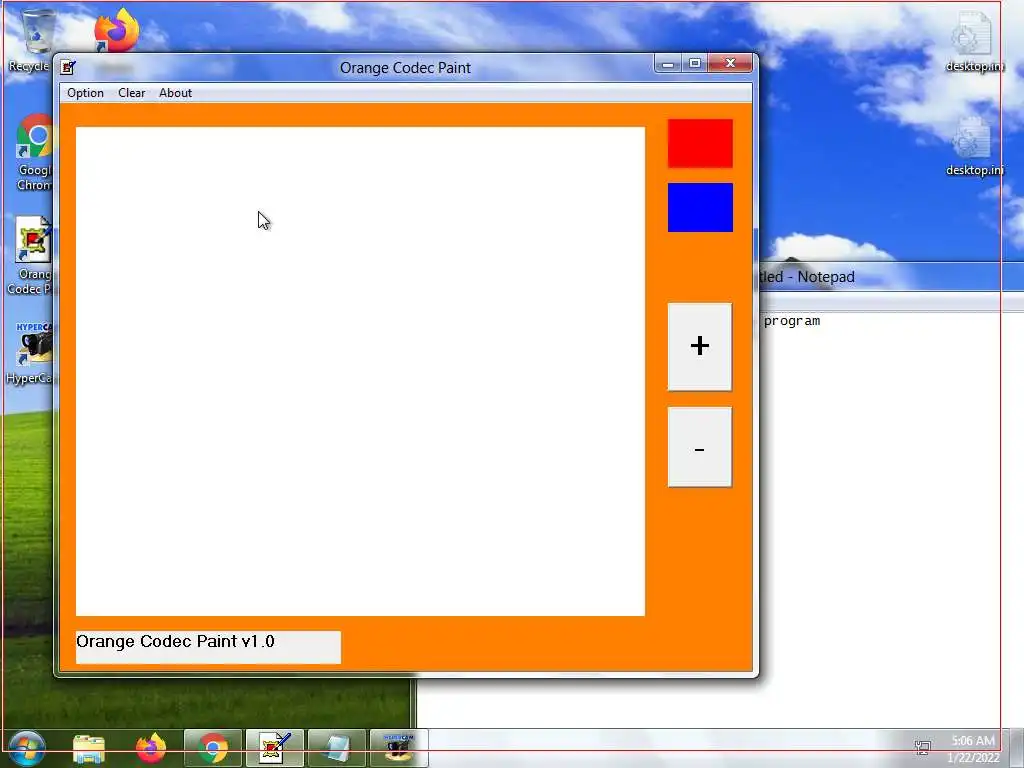The image size is (1024, 768).
Task: Decrease brush size with minus button
Action: tap(699, 447)
